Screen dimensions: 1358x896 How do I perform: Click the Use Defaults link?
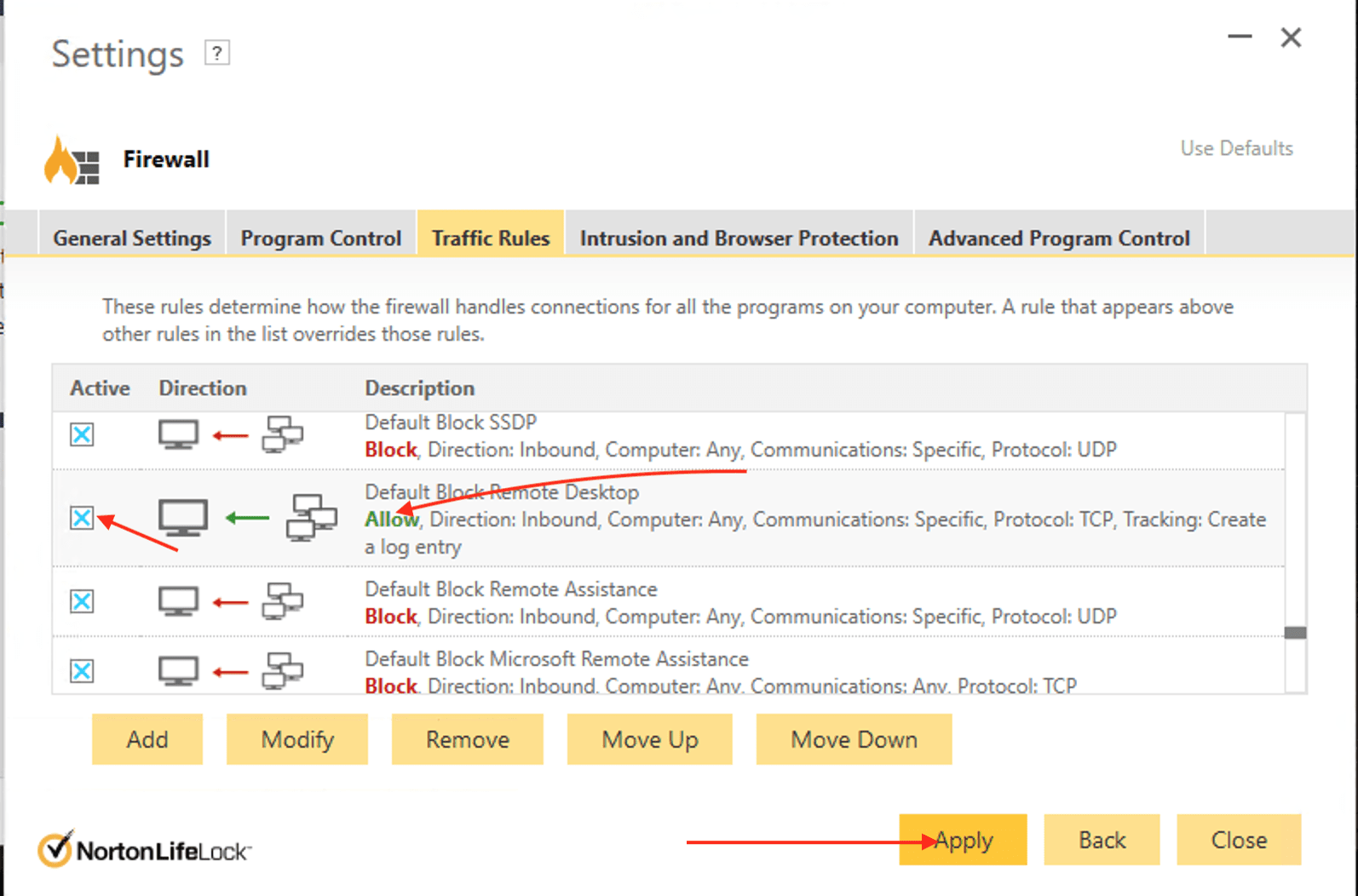click(1236, 148)
